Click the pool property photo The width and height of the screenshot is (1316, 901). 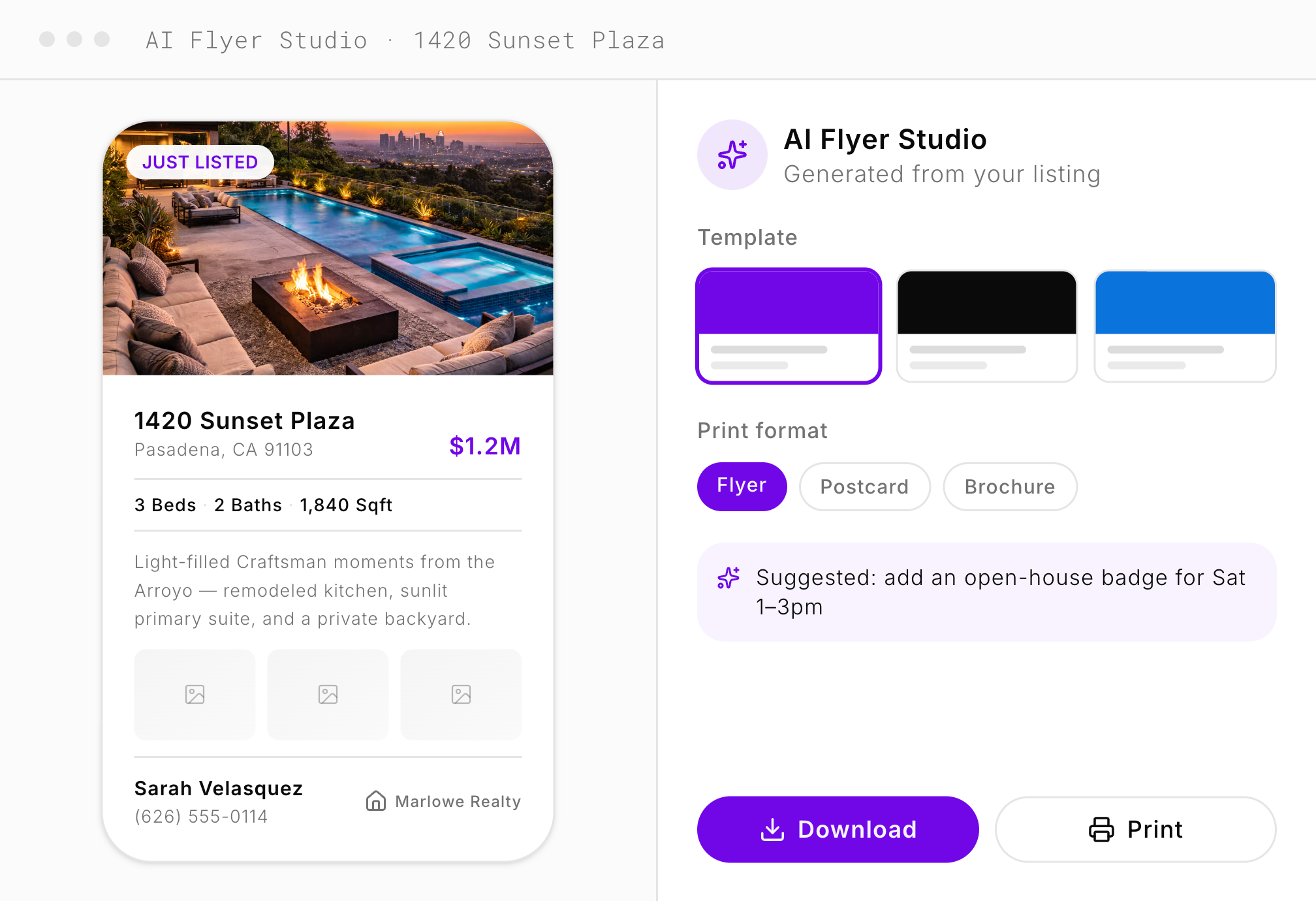(328, 248)
